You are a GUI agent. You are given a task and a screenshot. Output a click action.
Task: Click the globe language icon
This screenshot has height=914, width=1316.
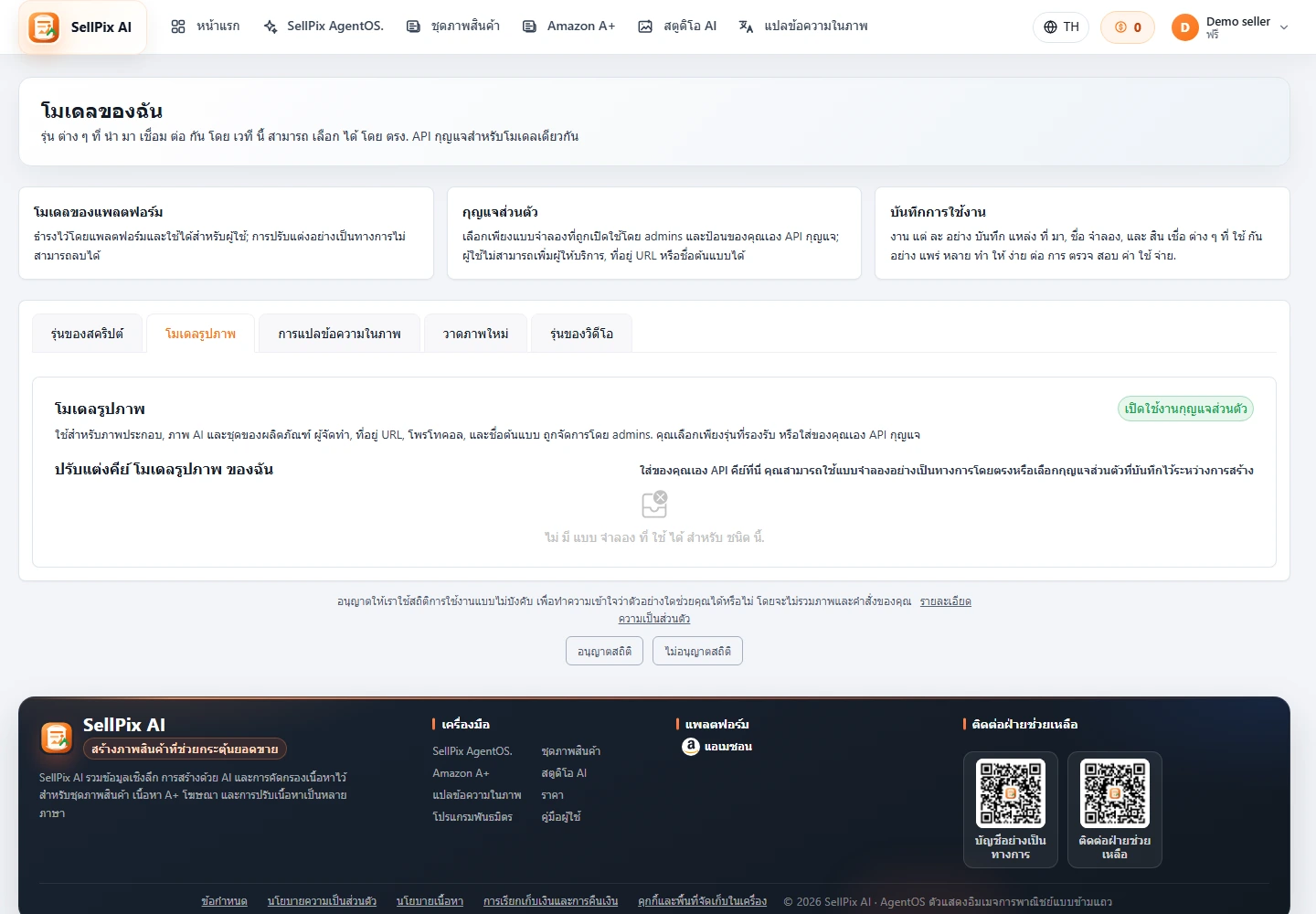(x=1051, y=27)
